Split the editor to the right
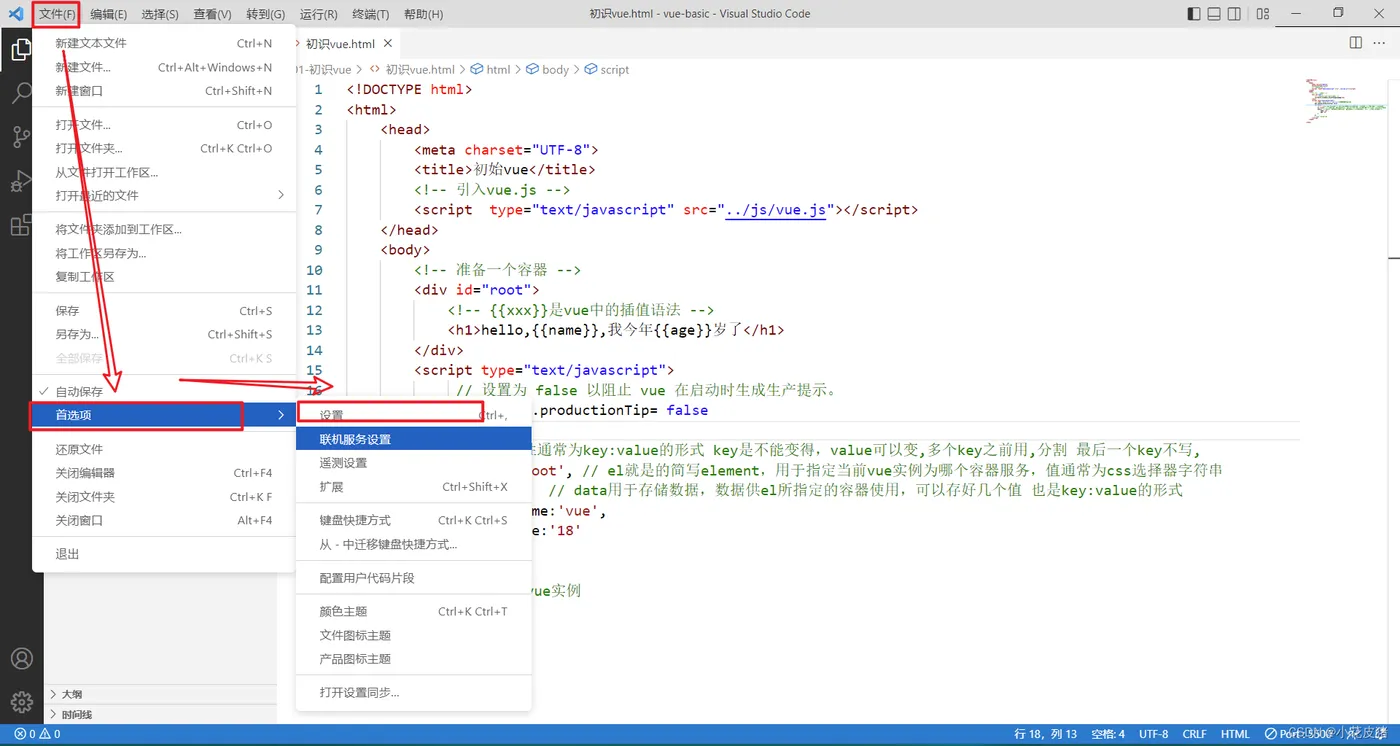Image resolution: width=1400 pixels, height=746 pixels. point(1356,43)
